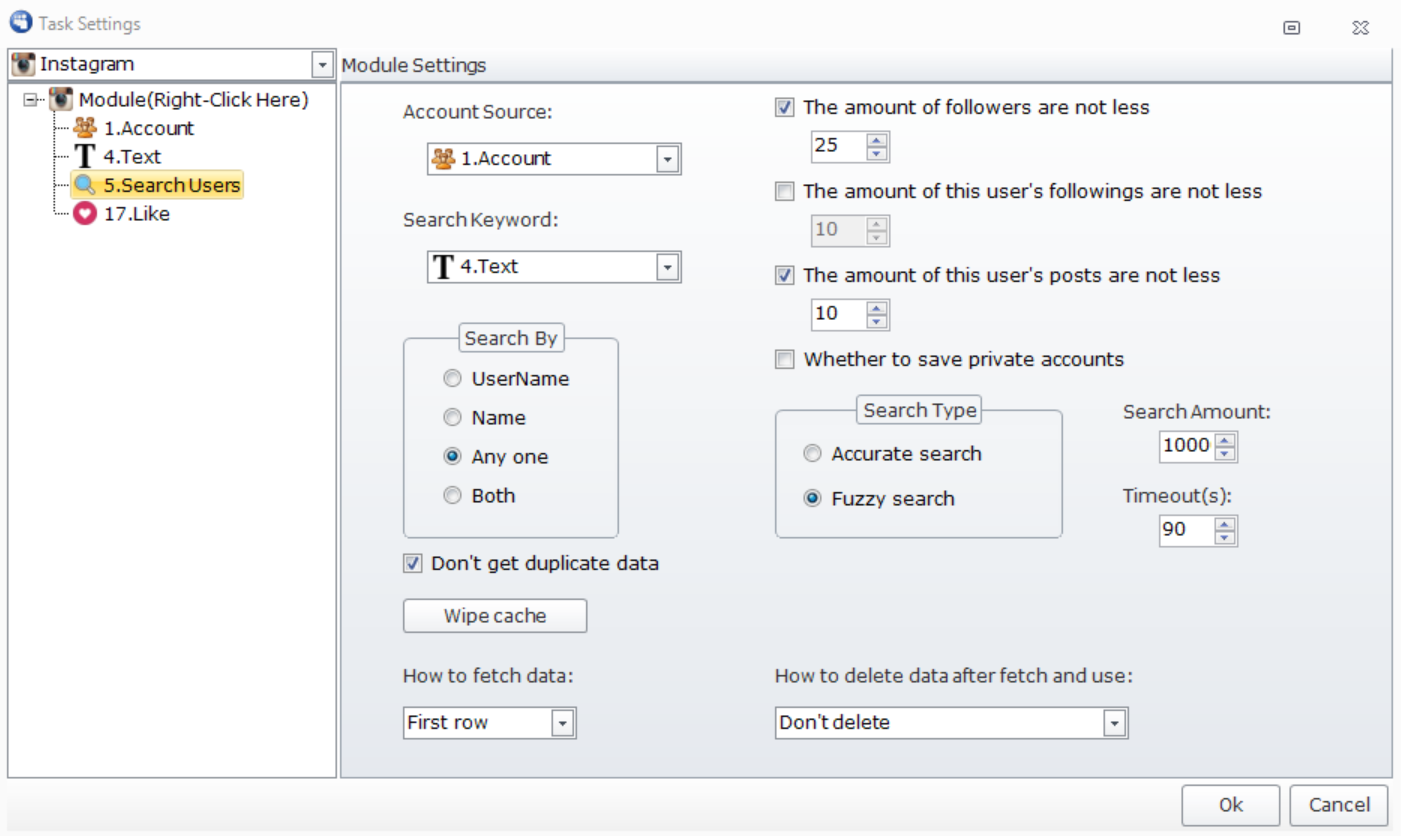Toggle Don't get duplicate data checkbox
The height and width of the screenshot is (836, 1401).
coord(413,564)
